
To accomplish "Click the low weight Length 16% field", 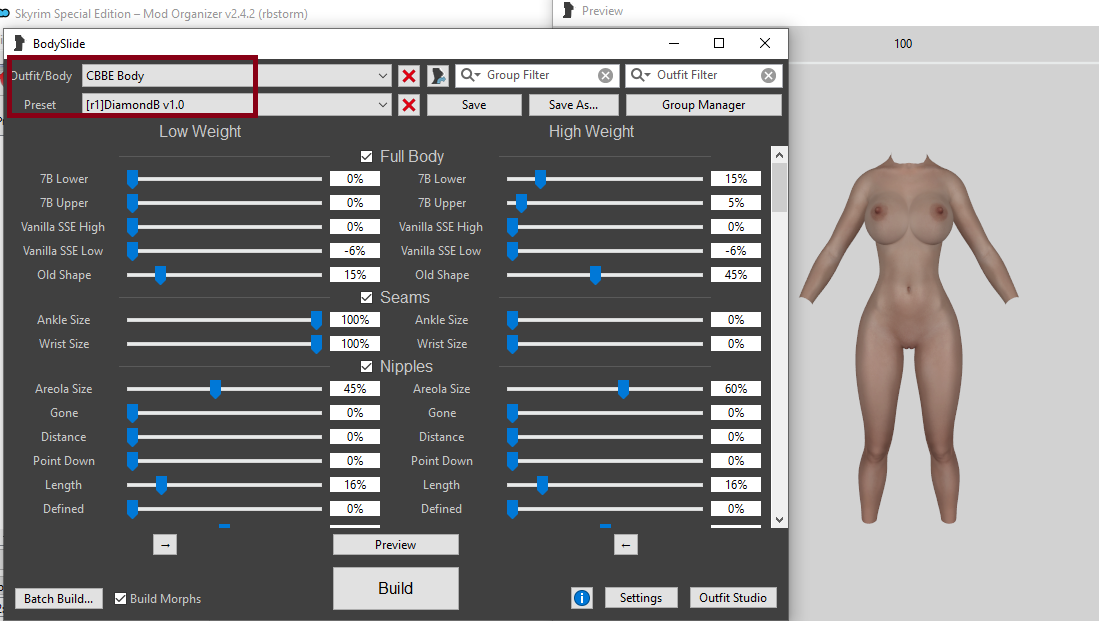I will coord(355,484).
